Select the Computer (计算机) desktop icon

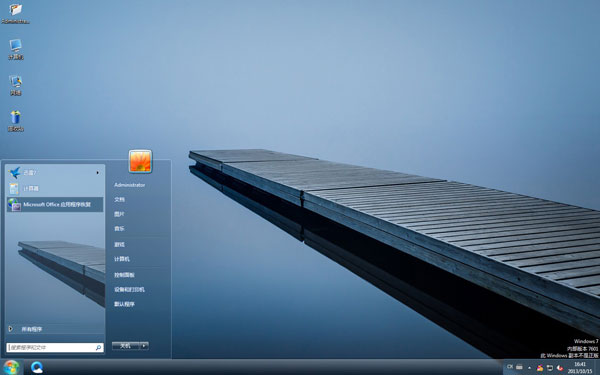16,49
